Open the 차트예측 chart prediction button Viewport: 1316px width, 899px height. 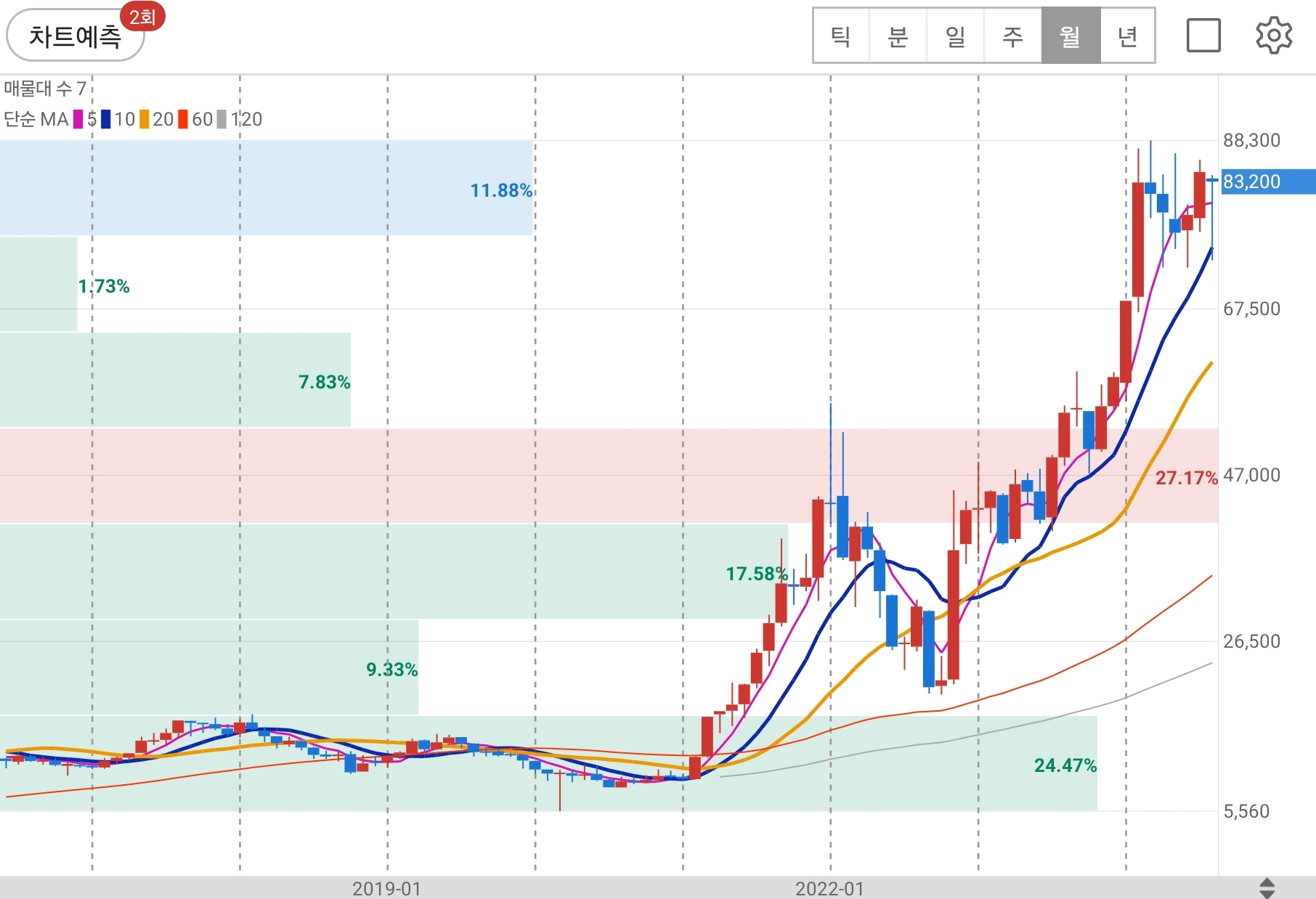click(x=75, y=36)
